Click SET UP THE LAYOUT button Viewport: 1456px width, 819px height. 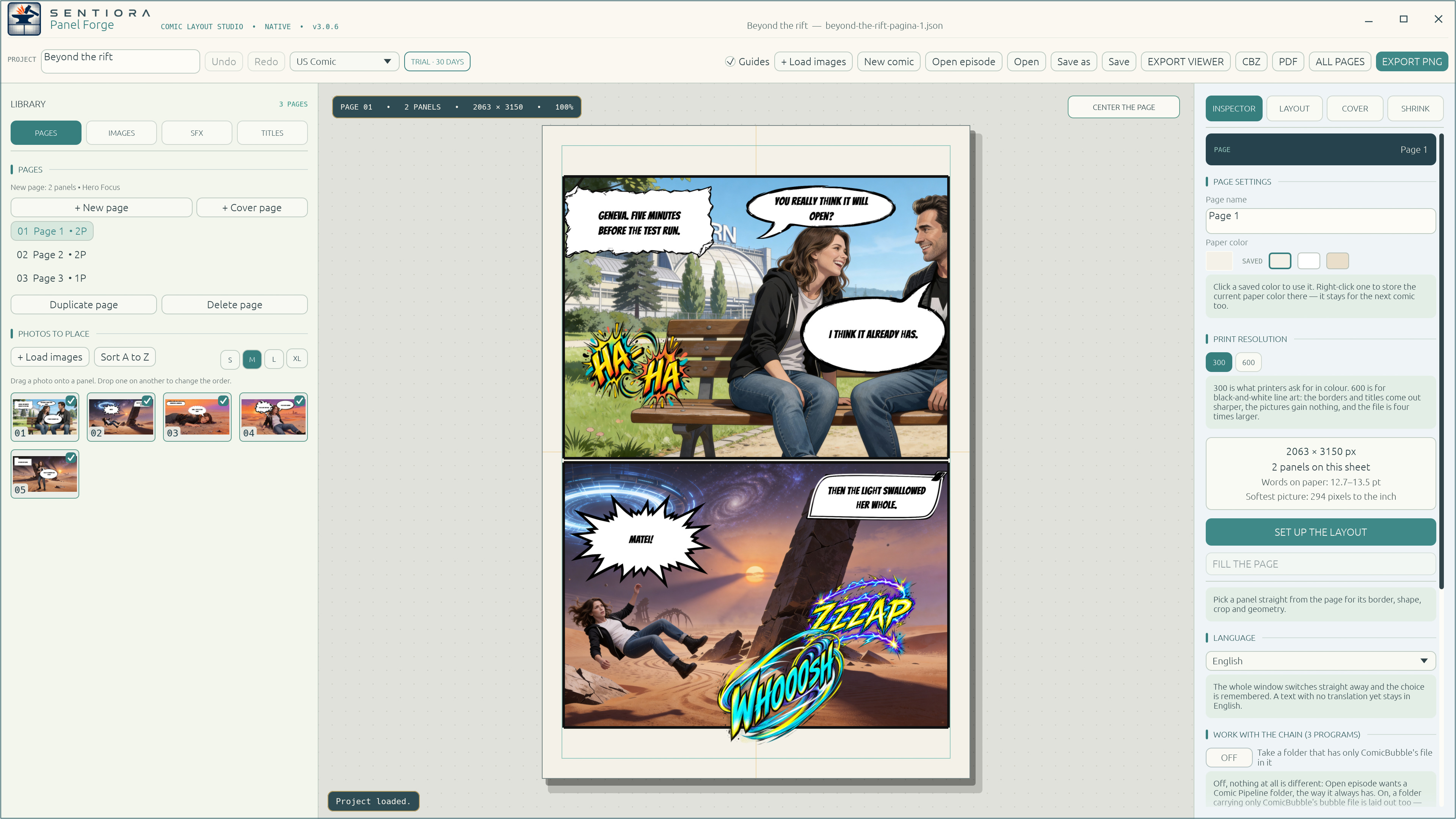(1320, 532)
